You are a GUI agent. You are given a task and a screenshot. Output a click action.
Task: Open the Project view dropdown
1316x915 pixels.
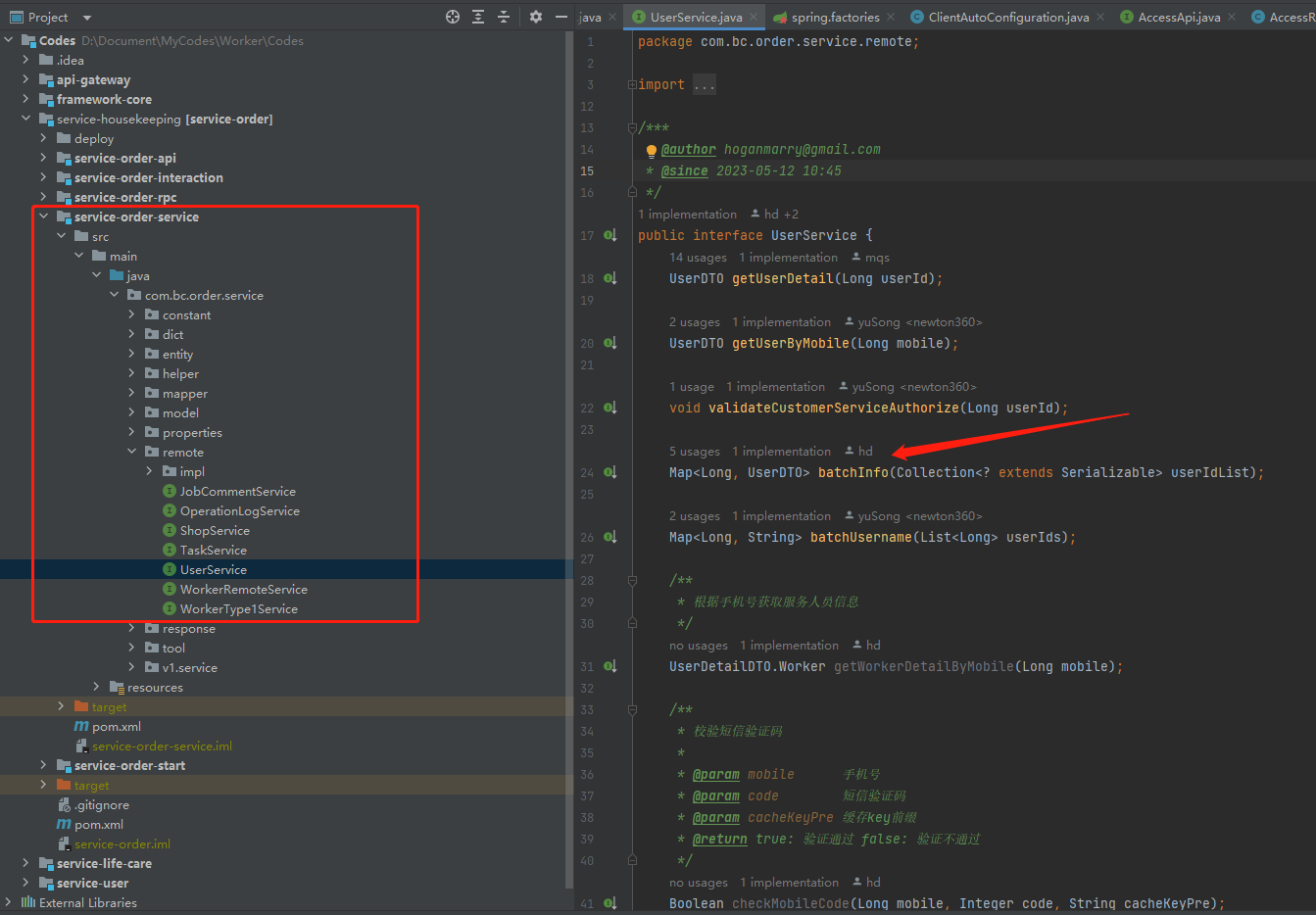(x=86, y=18)
